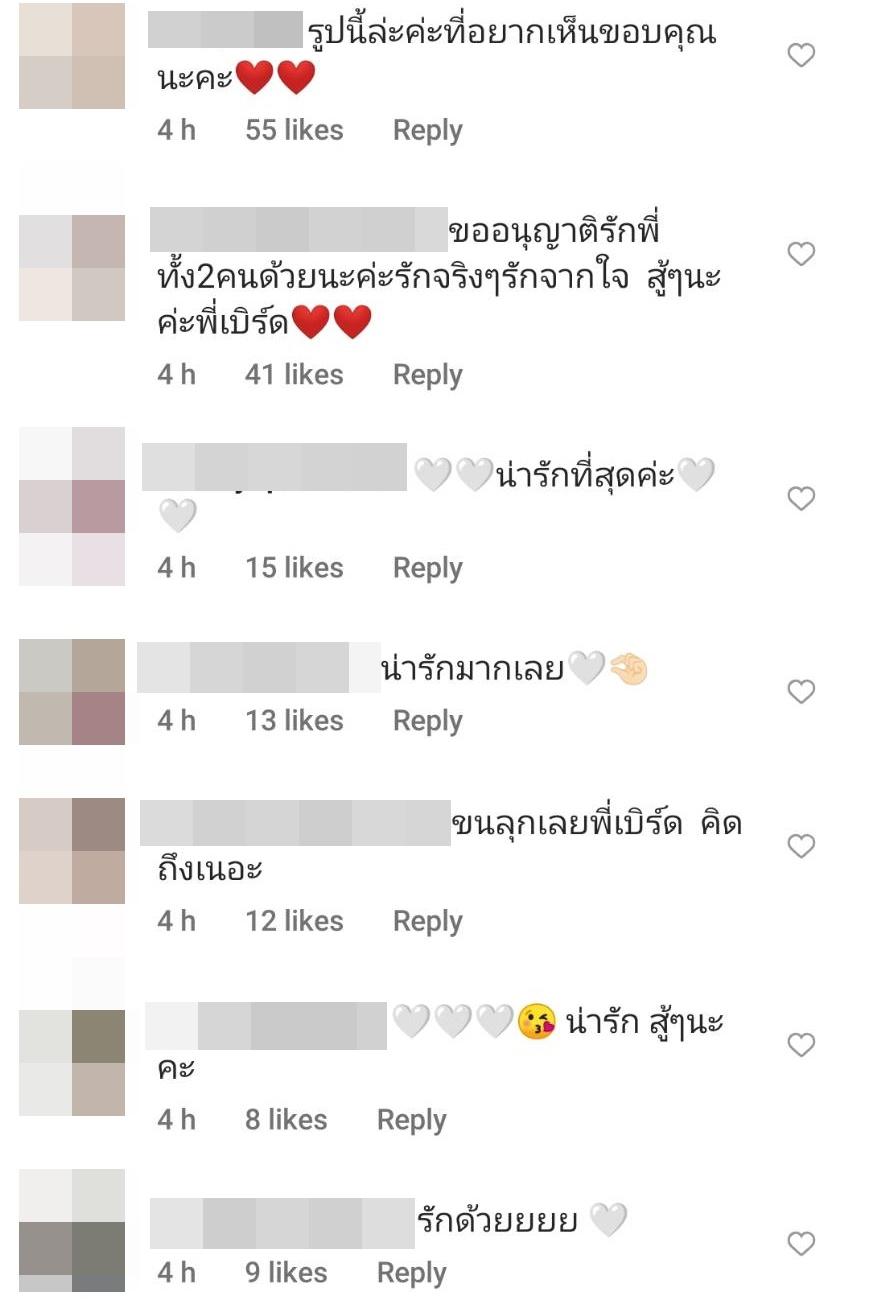
Task: Like the comment with 9 likes
Action: 801,1243
